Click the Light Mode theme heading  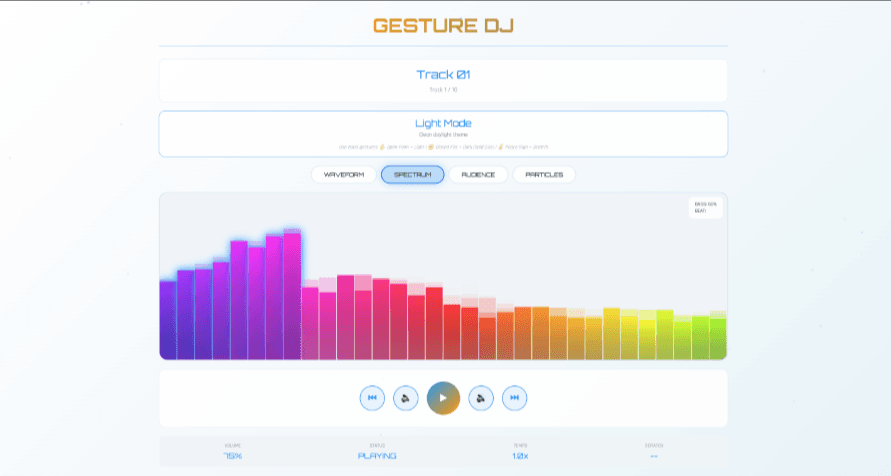coord(443,123)
